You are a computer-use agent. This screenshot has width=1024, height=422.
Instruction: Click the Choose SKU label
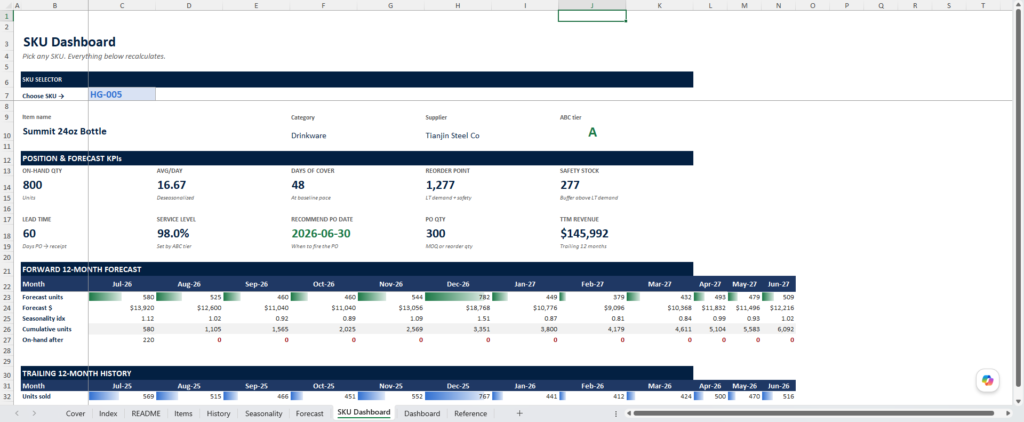click(42, 95)
